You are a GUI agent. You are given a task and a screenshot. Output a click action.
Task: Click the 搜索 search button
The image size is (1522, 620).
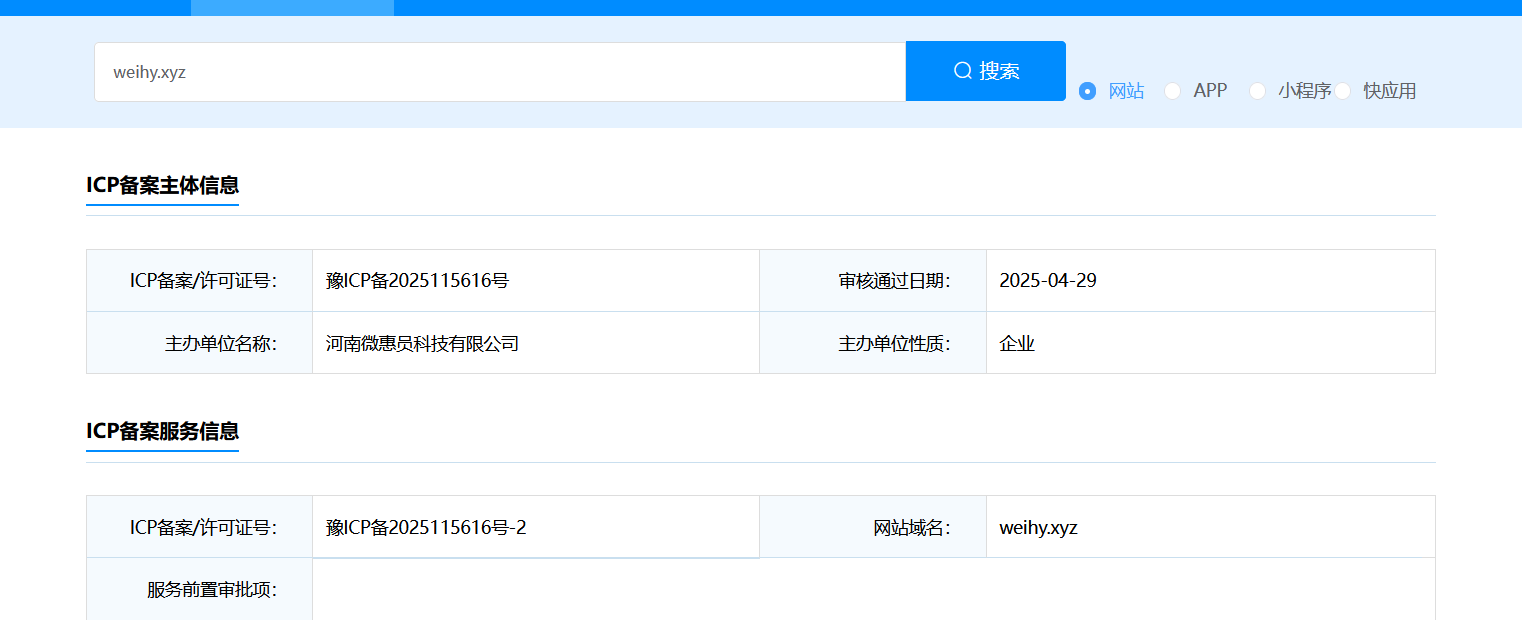point(986,71)
